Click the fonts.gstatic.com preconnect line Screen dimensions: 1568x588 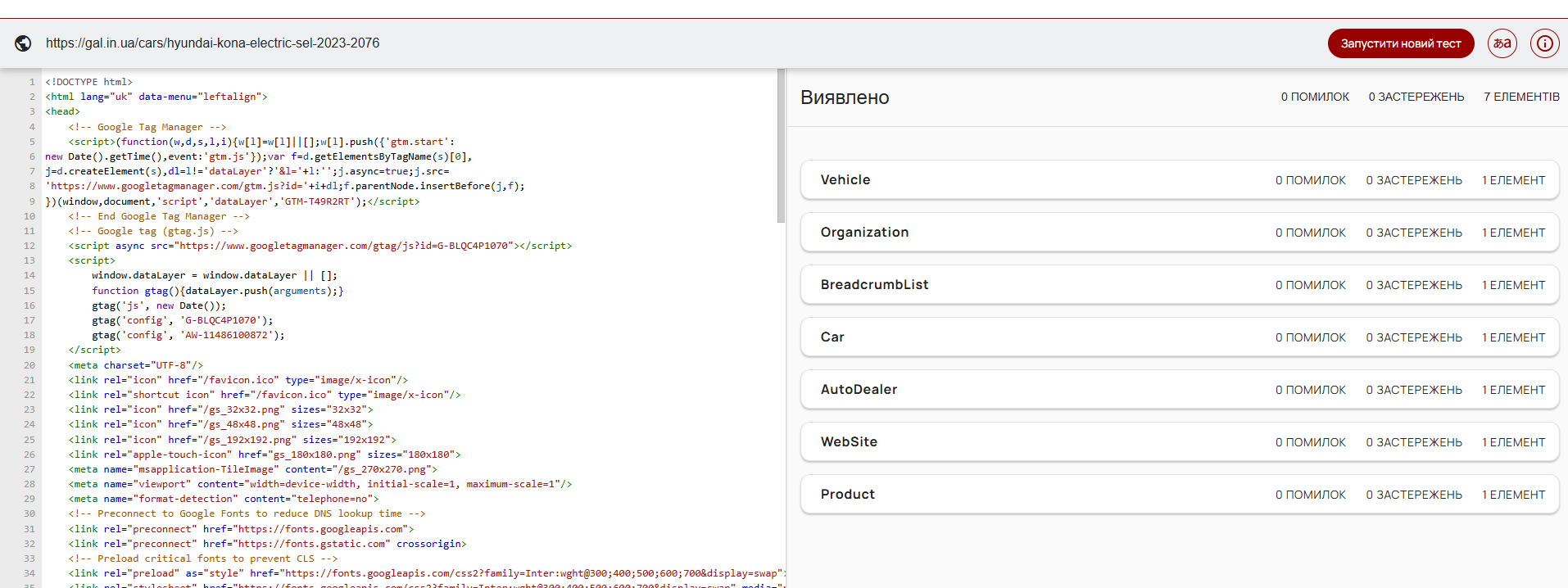click(x=267, y=544)
